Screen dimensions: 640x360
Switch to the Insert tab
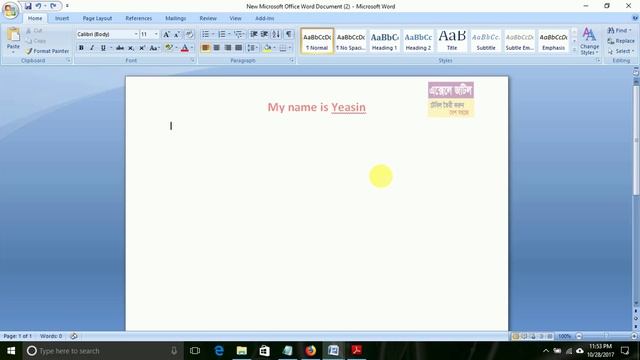[62, 18]
